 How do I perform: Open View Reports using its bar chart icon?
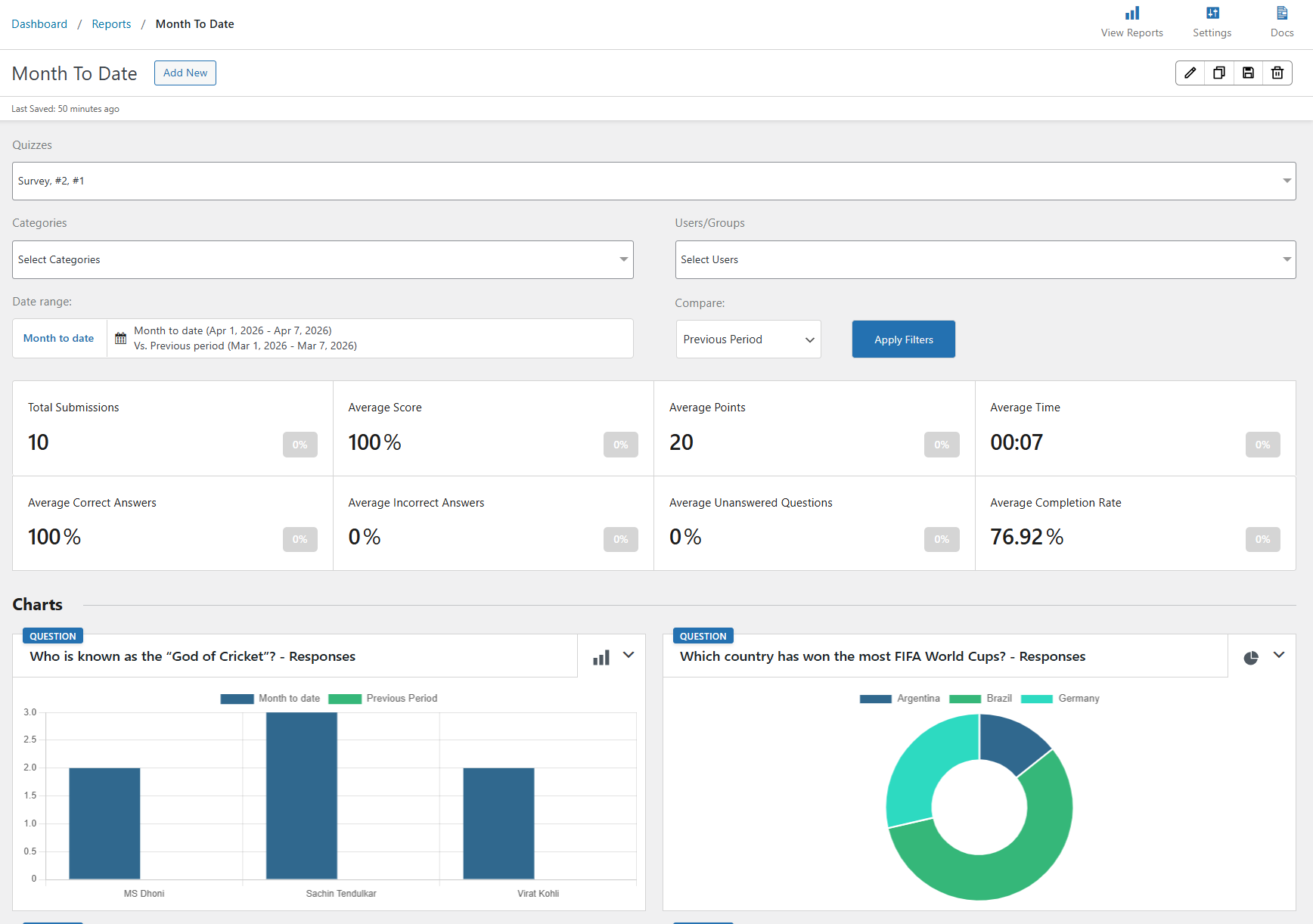[x=1131, y=12]
